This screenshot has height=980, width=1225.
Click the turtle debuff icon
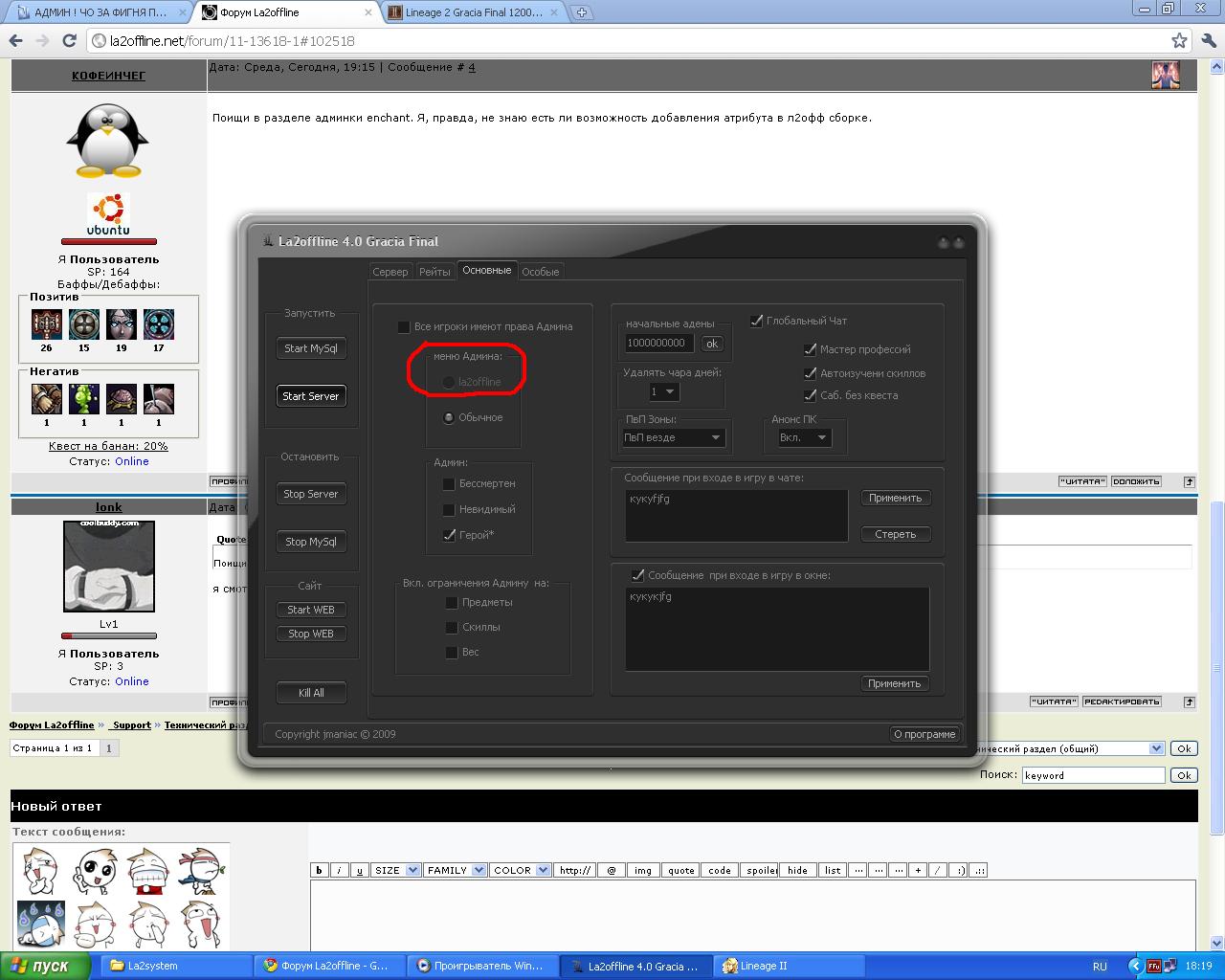tap(121, 399)
